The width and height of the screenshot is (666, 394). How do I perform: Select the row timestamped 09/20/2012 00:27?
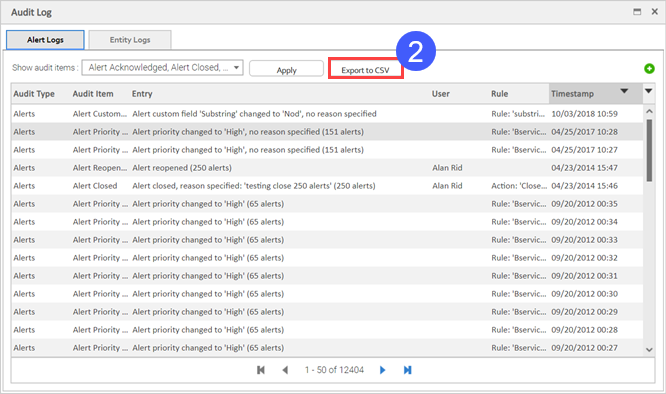click(x=327, y=348)
